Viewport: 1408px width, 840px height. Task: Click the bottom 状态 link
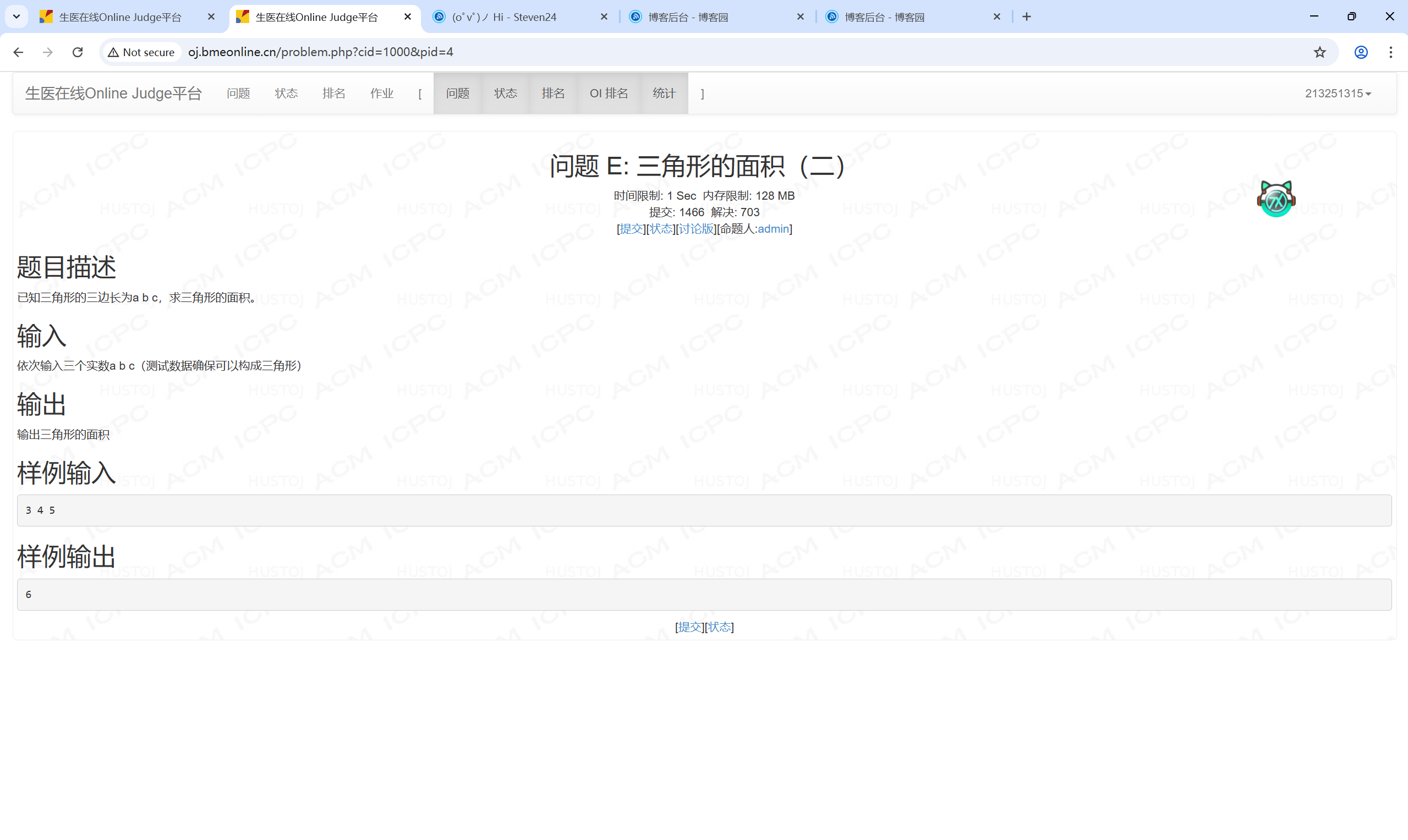[x=719, y=627]
